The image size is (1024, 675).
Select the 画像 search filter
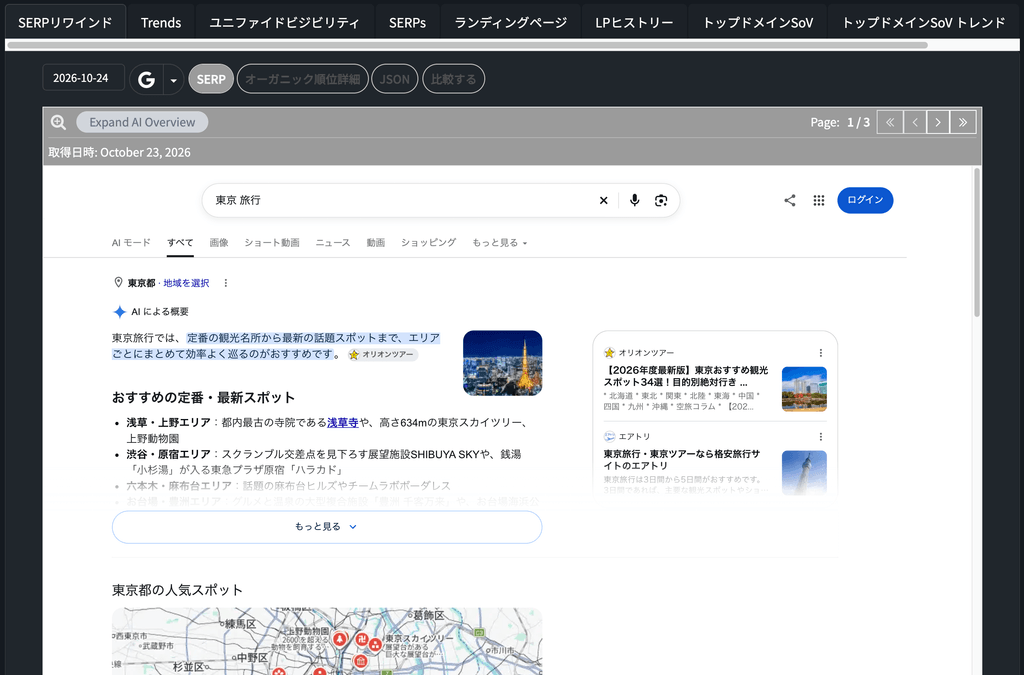tap(219, 243)
